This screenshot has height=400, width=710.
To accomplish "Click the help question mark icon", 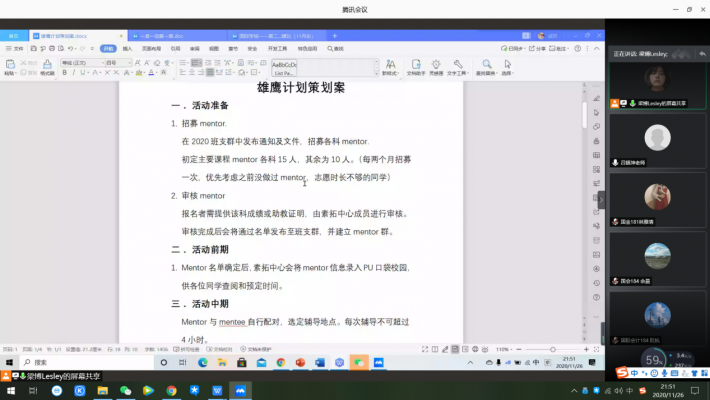I will [x=578, y=48].
